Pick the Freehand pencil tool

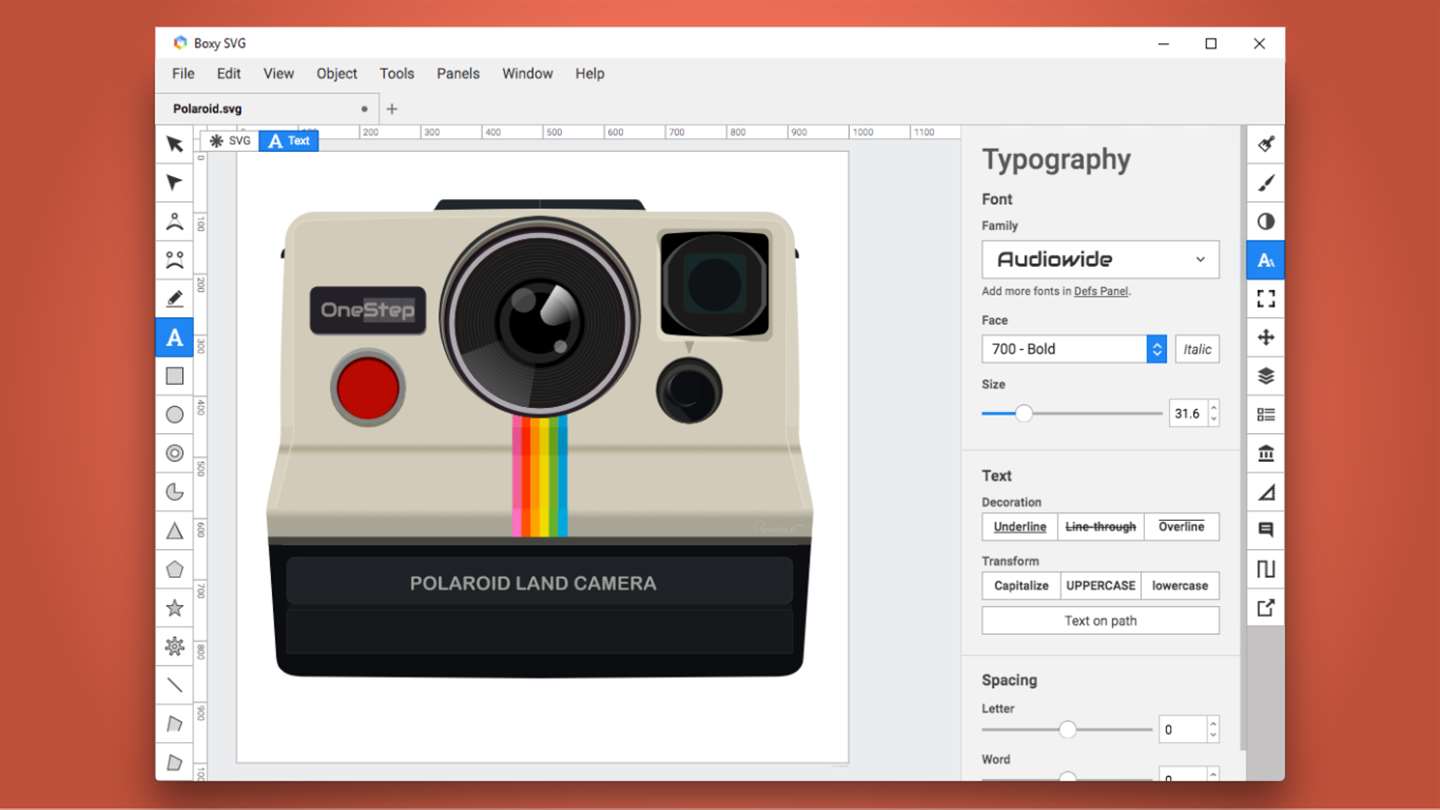pos(174,299)
